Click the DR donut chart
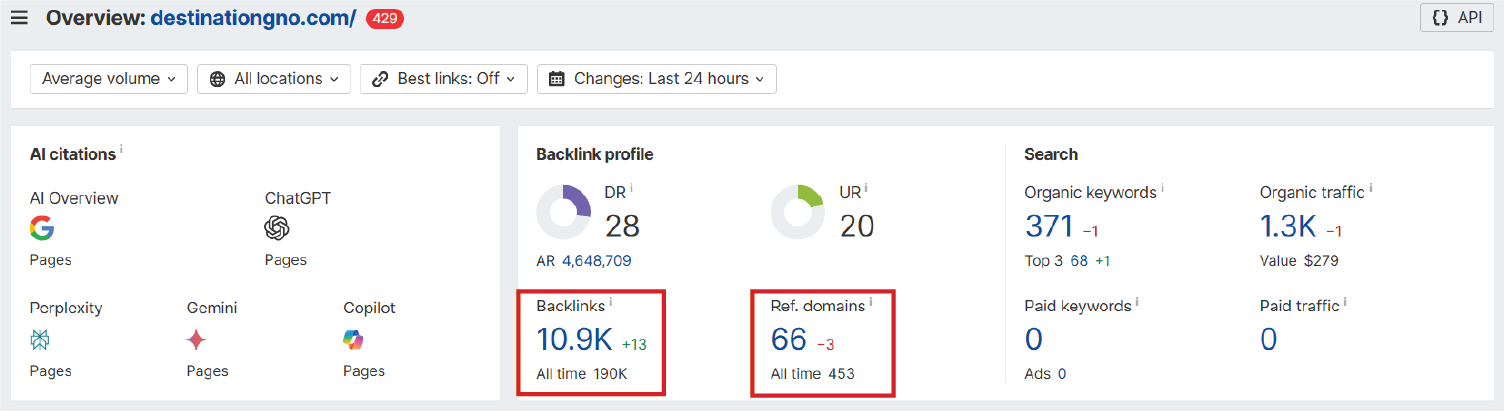The height and width of the screenshot is (412, 1506). pyautogui.click(x=565, y=212)
